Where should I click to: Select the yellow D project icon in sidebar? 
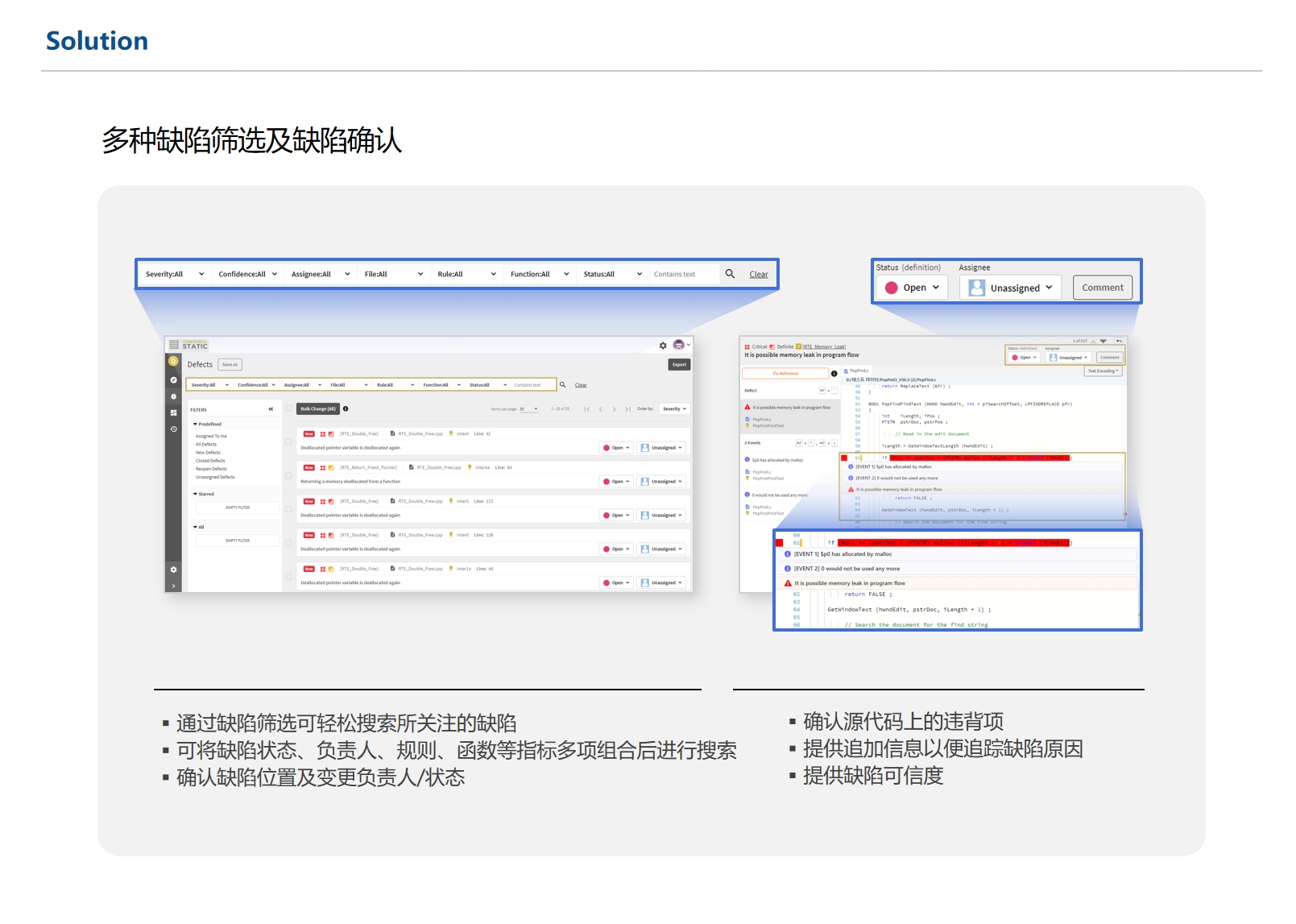172,362
